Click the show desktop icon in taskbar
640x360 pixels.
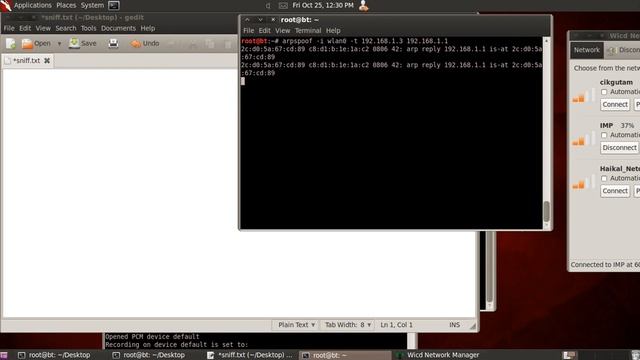tap(4, 355)
